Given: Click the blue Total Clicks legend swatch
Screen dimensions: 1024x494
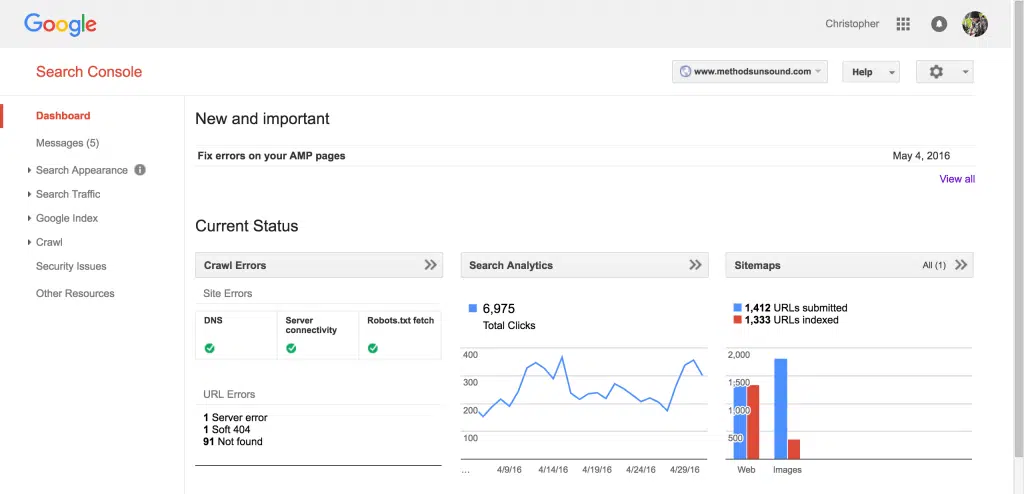Looking at the screenshot, I should coord(473,309).
